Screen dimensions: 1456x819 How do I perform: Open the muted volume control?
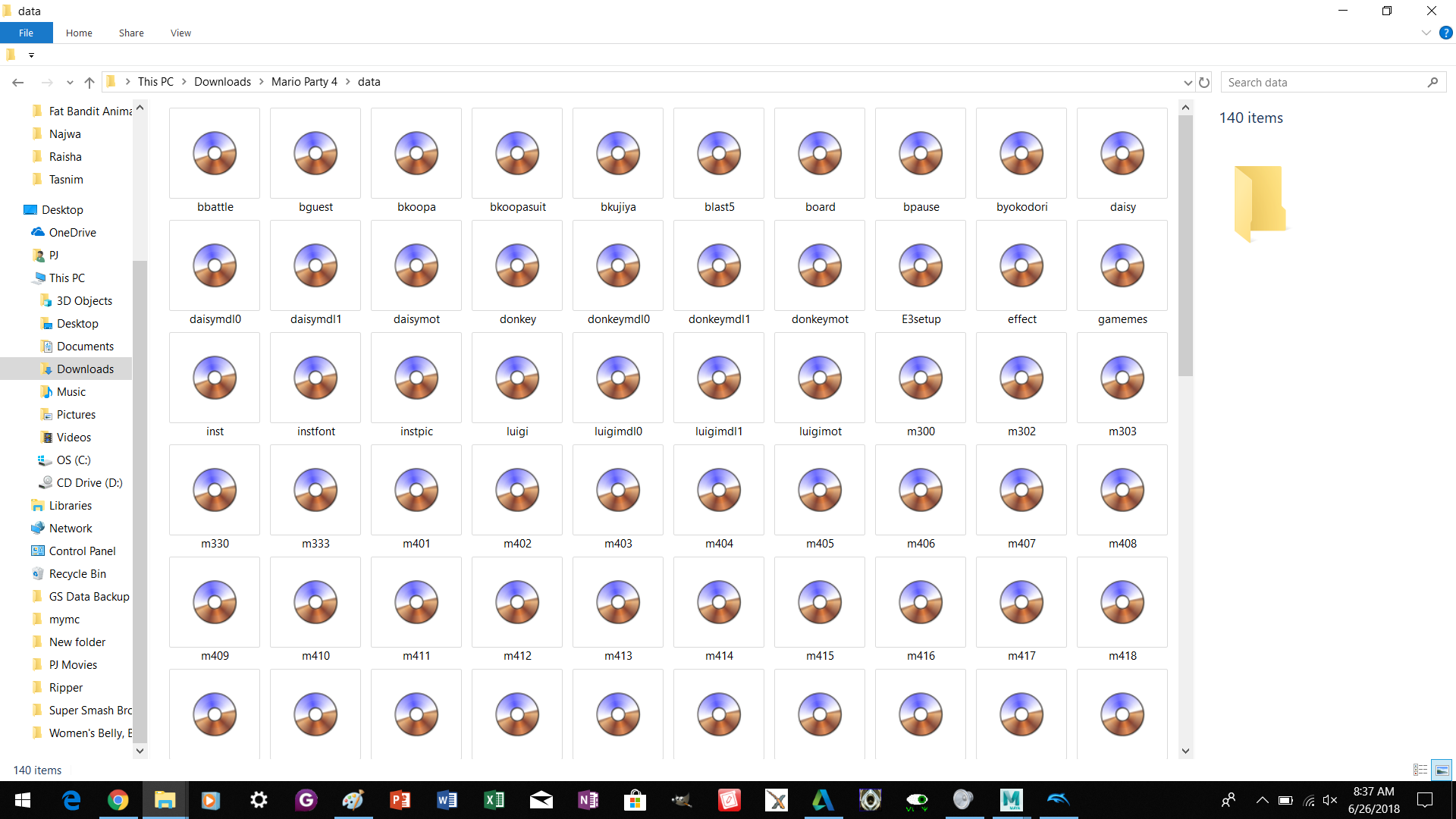coord(1330,800)
